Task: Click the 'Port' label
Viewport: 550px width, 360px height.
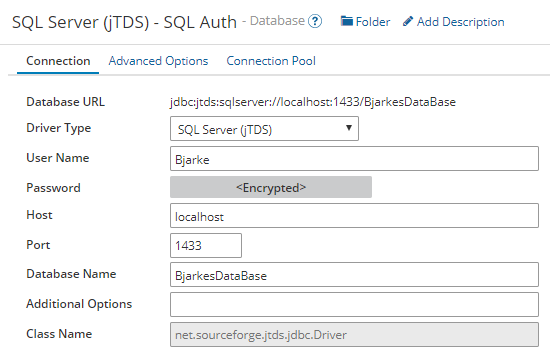Action: pyautogui.click(x=38, y=245)
